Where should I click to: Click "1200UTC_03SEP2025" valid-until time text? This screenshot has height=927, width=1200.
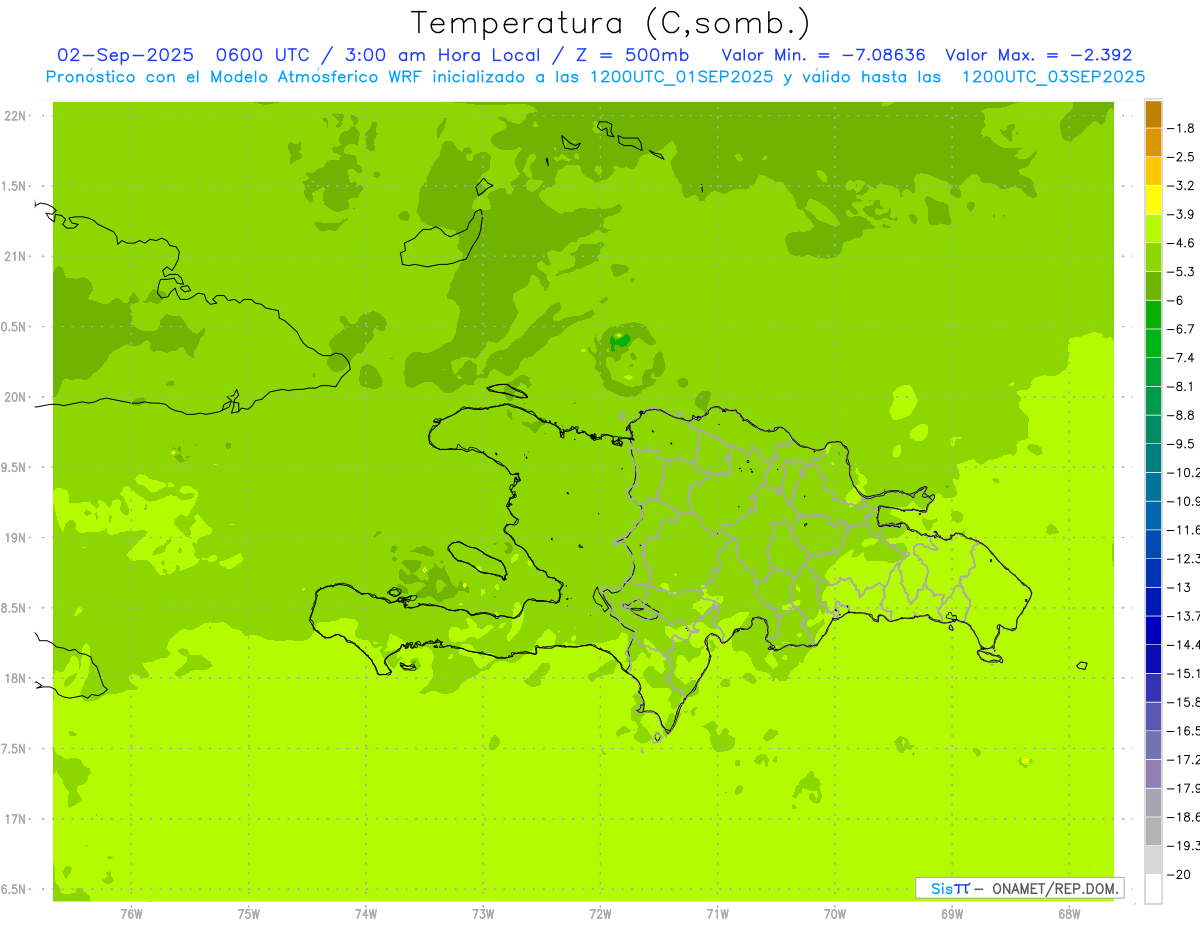tap(1053, 77)
